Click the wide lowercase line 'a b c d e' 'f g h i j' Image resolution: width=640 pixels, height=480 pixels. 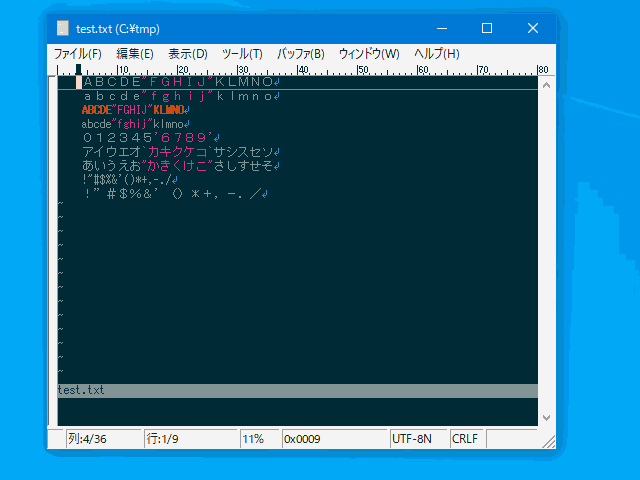point(182,96)
